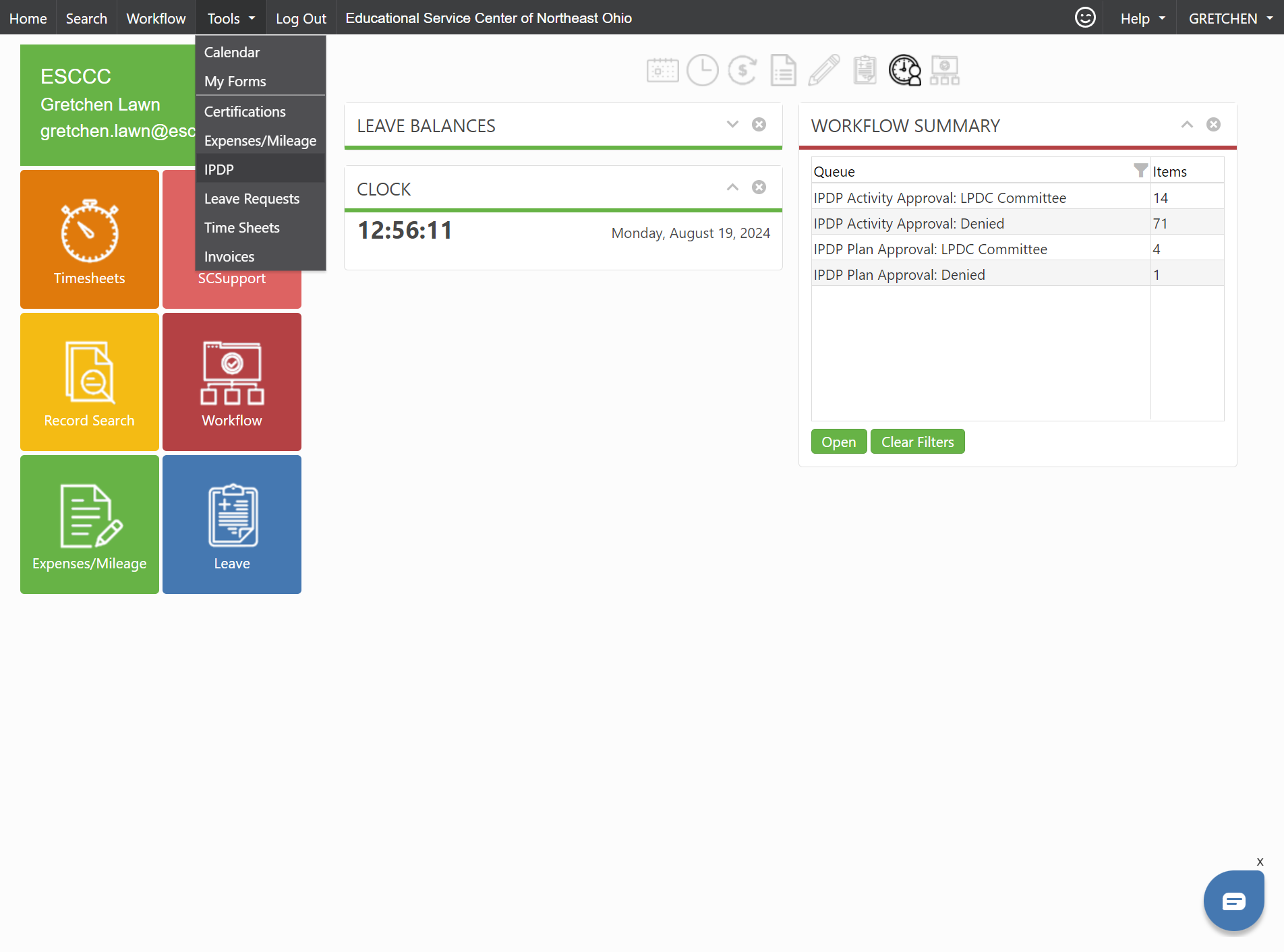Choose IPDP in the Tools menu
This screenshot has width=1284, height=952.
pos(260,169)
